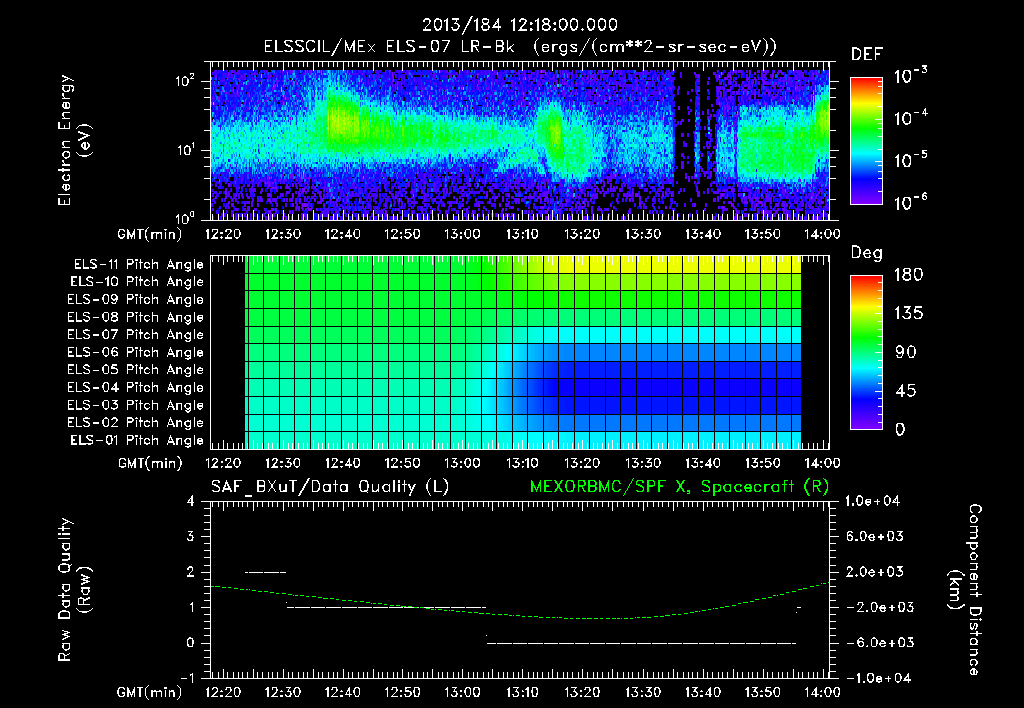Click the 10^-6 DEF scale value
Image resolution: width=1024 pixels, height=708 pixels.
[x=910, y=202]
